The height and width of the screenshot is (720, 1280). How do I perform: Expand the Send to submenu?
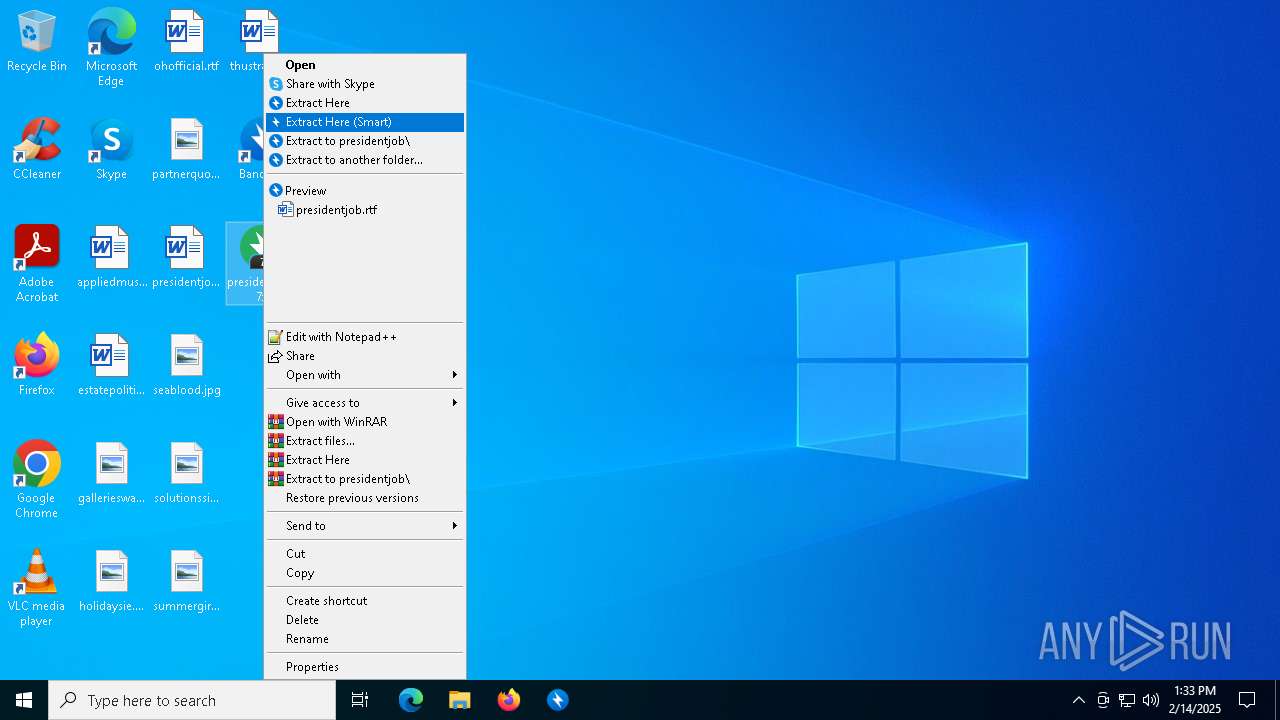(365, 526)
